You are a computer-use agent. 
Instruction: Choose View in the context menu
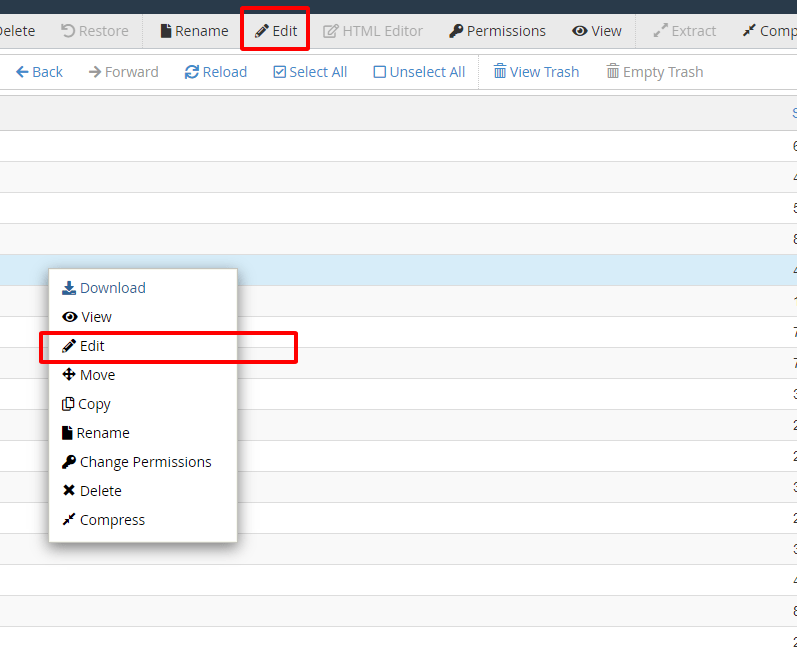click(86, 317)
